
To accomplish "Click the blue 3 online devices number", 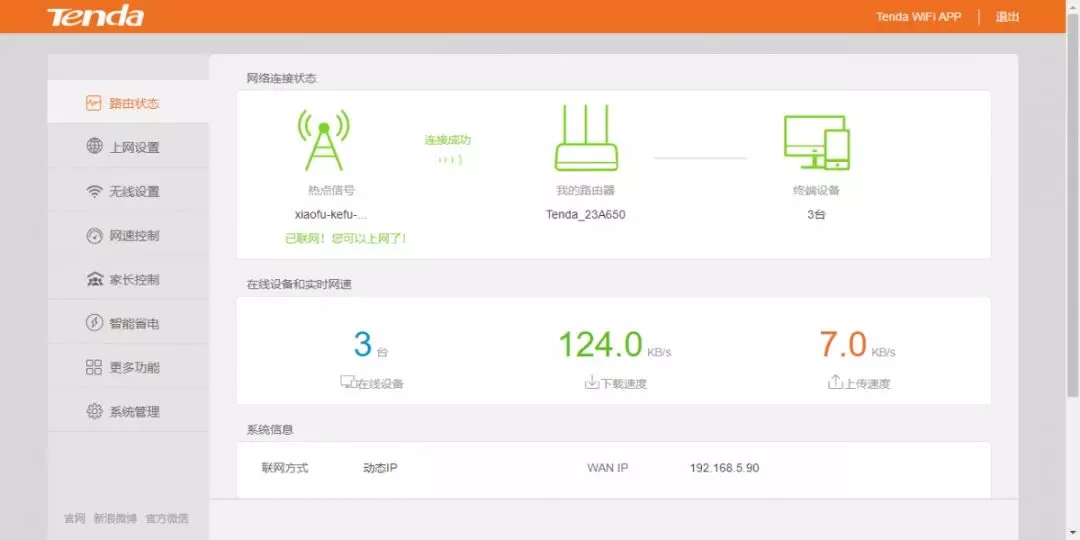I will pos(363,344).
